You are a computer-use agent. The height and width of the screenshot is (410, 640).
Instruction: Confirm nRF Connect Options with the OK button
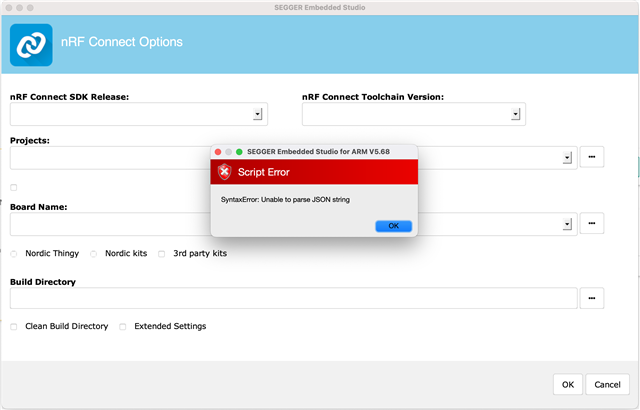point(568,384)
